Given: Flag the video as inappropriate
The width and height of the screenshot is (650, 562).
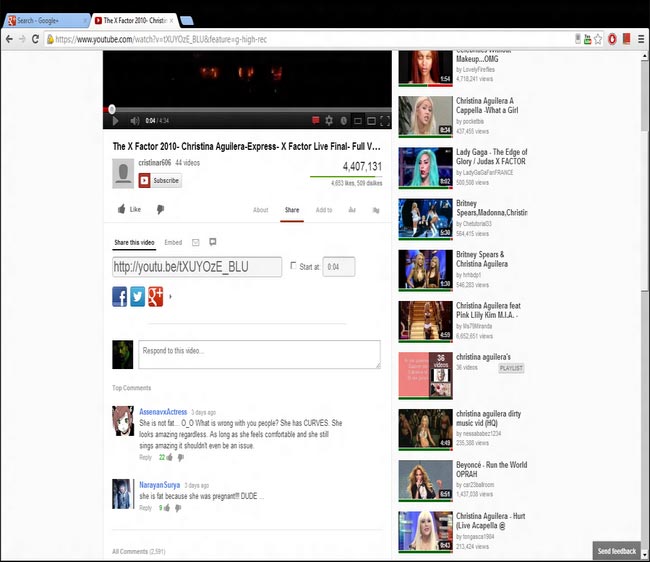Looking at the screenshot, I should tap(376, 210).
